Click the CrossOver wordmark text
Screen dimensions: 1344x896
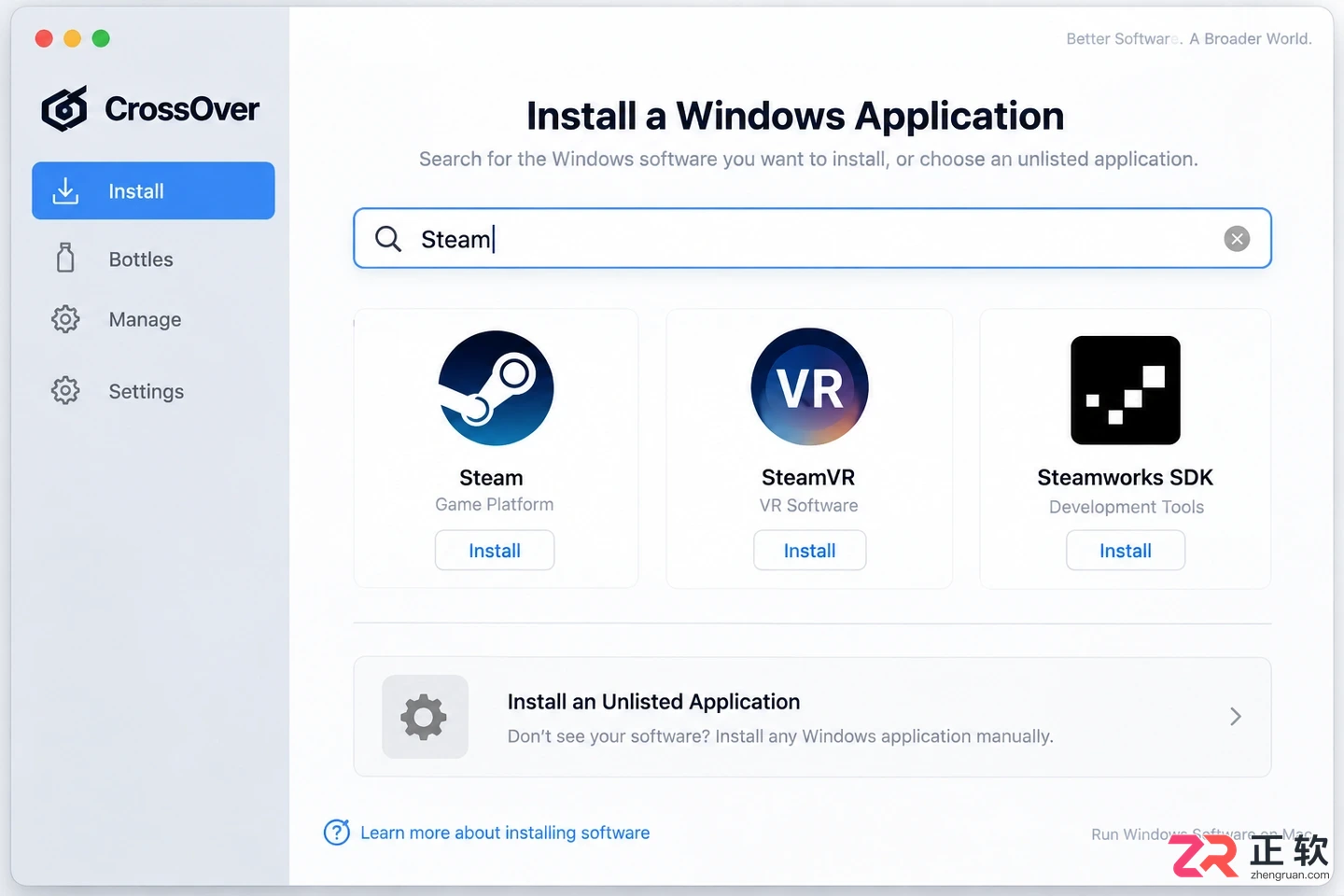(182, 109)
